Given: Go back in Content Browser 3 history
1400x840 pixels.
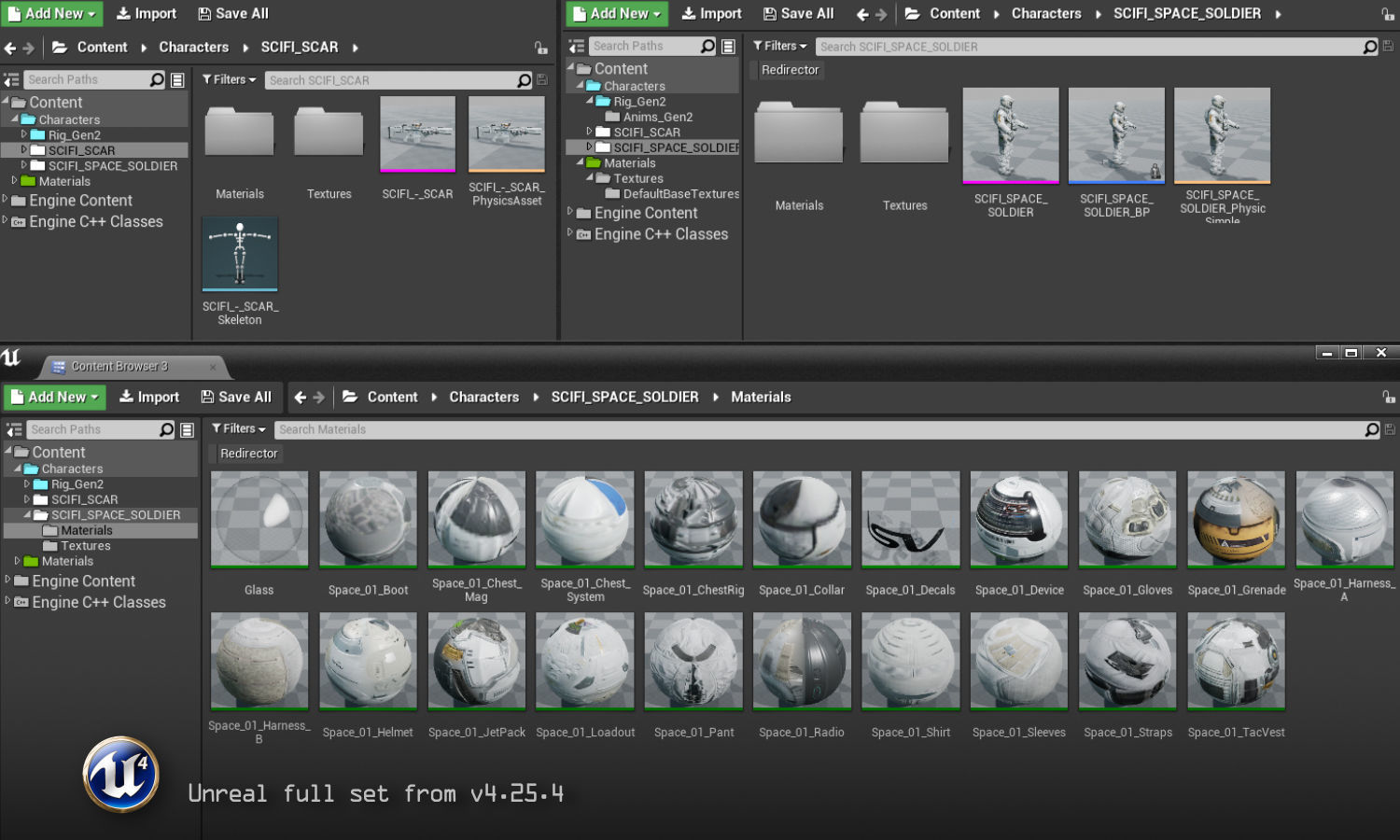Looking at the screenshot, I should pos(301,397).
